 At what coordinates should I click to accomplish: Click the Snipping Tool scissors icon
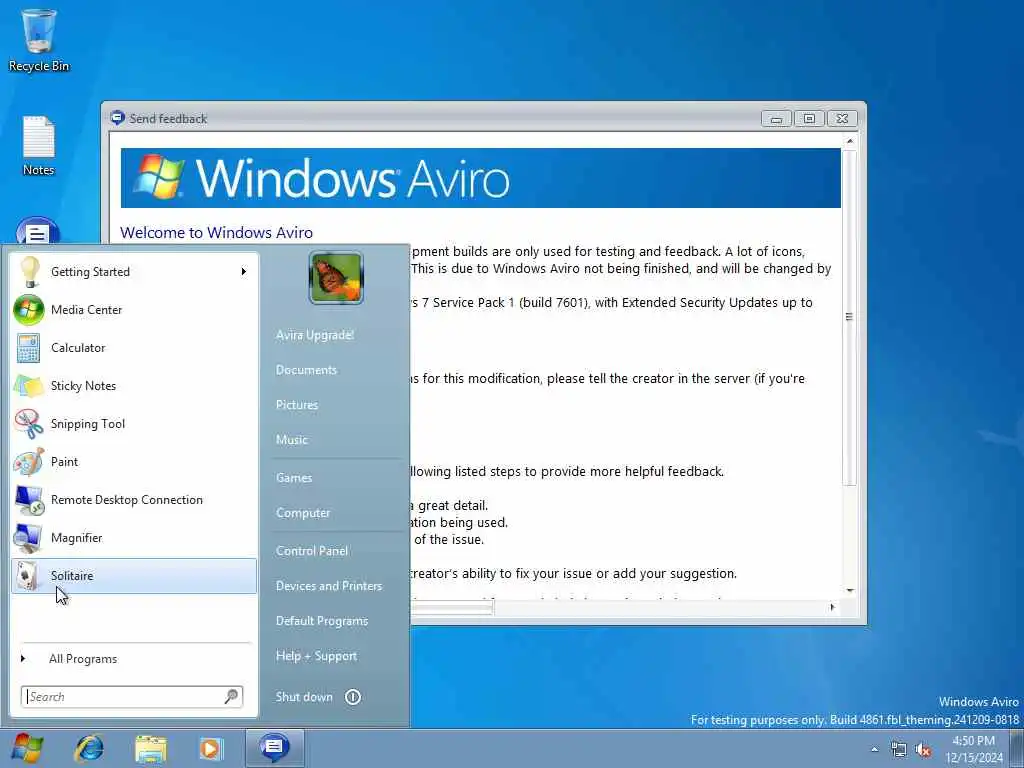coord(29,424)
